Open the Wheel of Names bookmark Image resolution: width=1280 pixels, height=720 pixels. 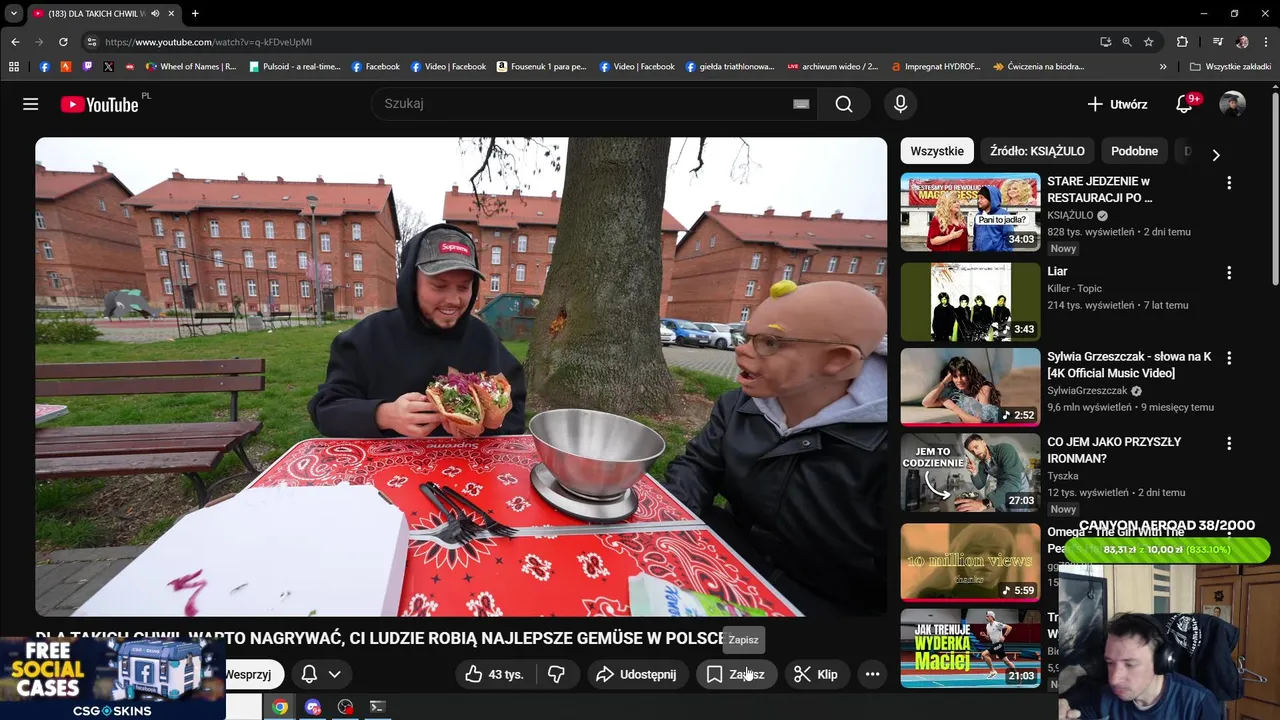tap(191, 67)
